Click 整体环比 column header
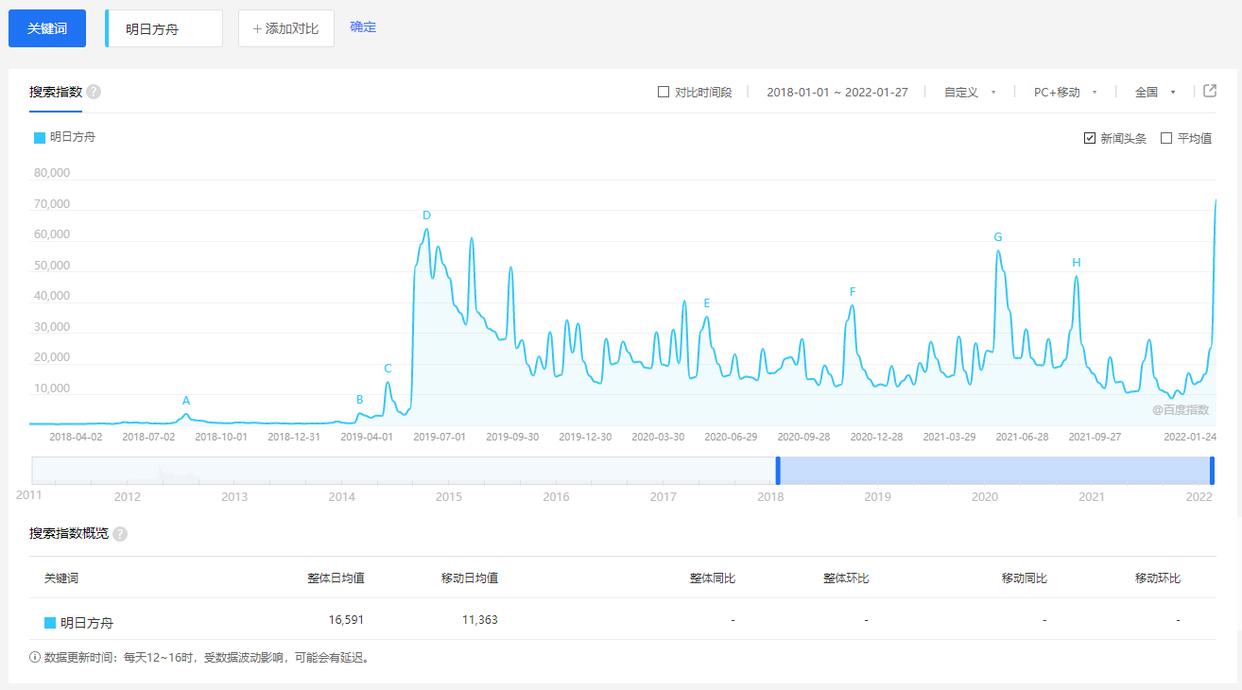The image size is (1242, 690). (x=846, y=578)
